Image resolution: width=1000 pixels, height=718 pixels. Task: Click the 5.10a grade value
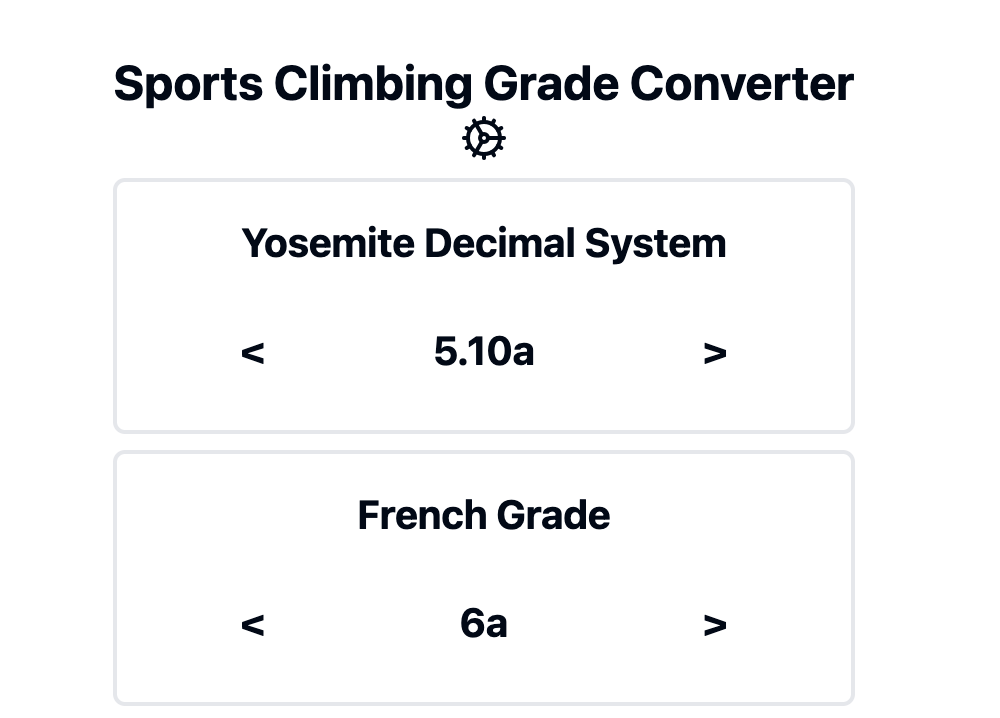[x=484, y=353]
